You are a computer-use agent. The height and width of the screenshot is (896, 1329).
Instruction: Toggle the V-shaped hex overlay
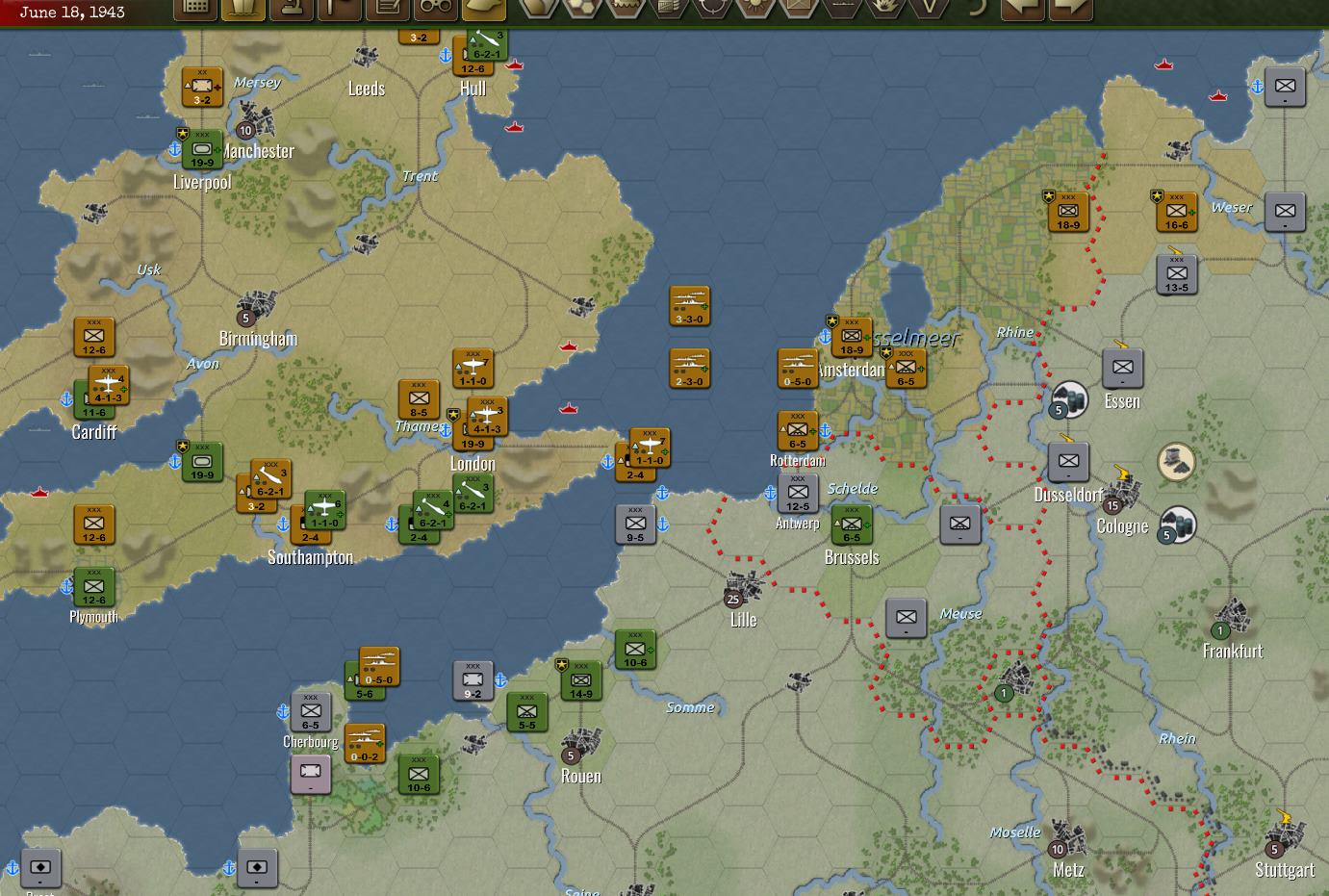tap(929, 9)
